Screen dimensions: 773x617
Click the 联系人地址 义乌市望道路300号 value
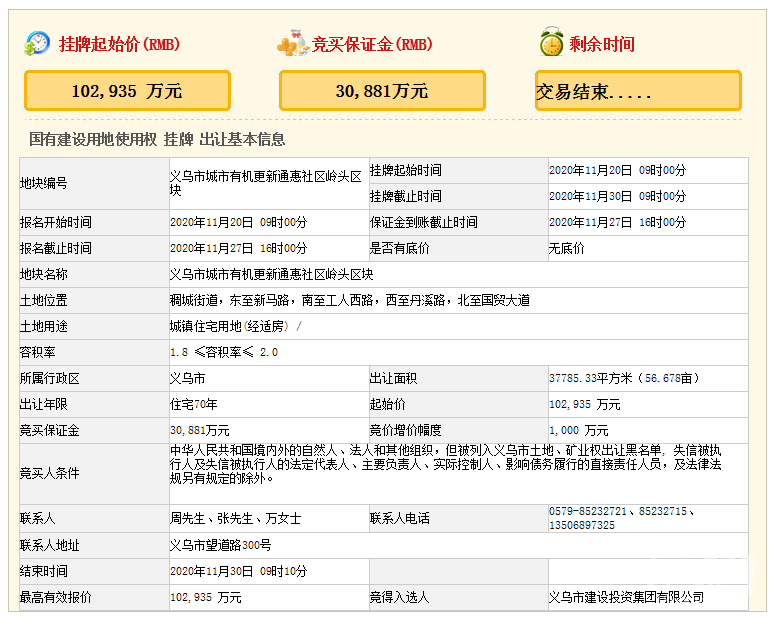(x=220, y=545)
